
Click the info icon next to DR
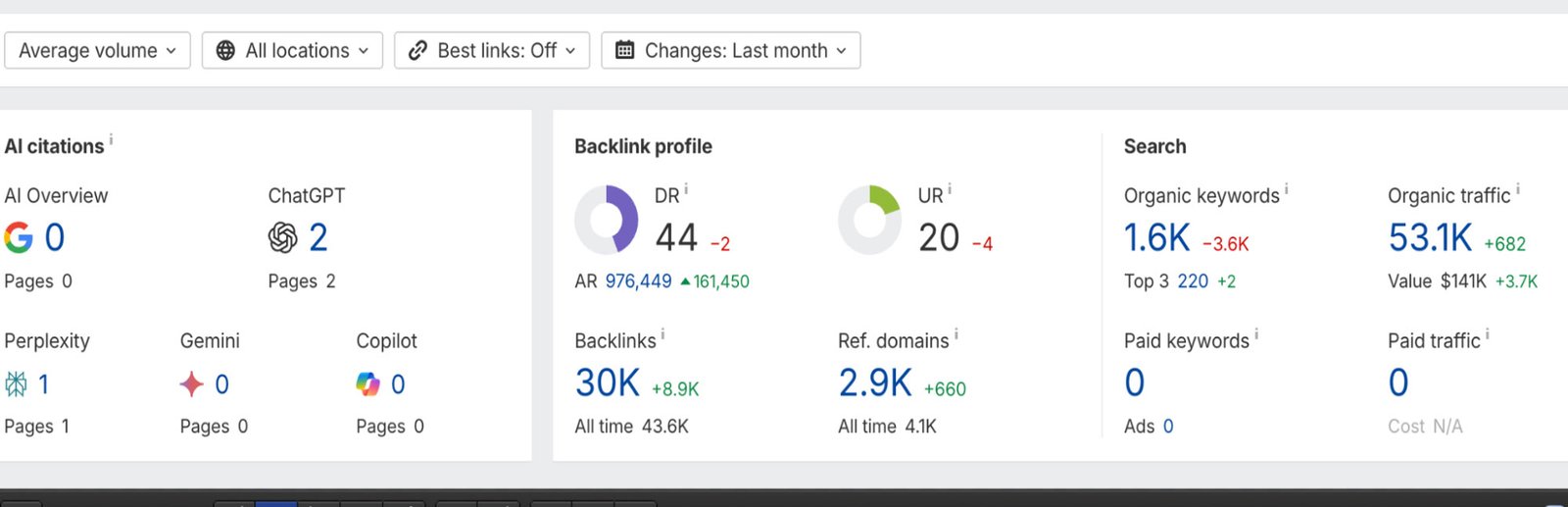[686, 189]
